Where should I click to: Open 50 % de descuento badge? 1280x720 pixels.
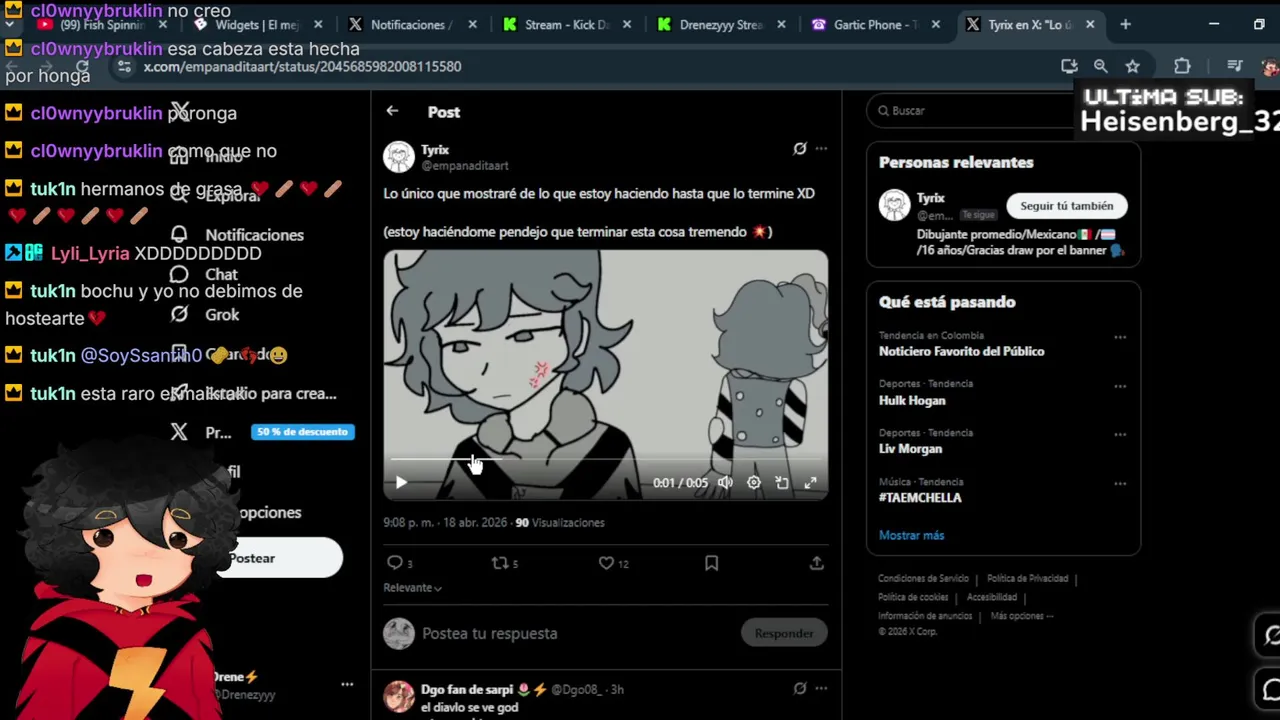pos(302,432)
